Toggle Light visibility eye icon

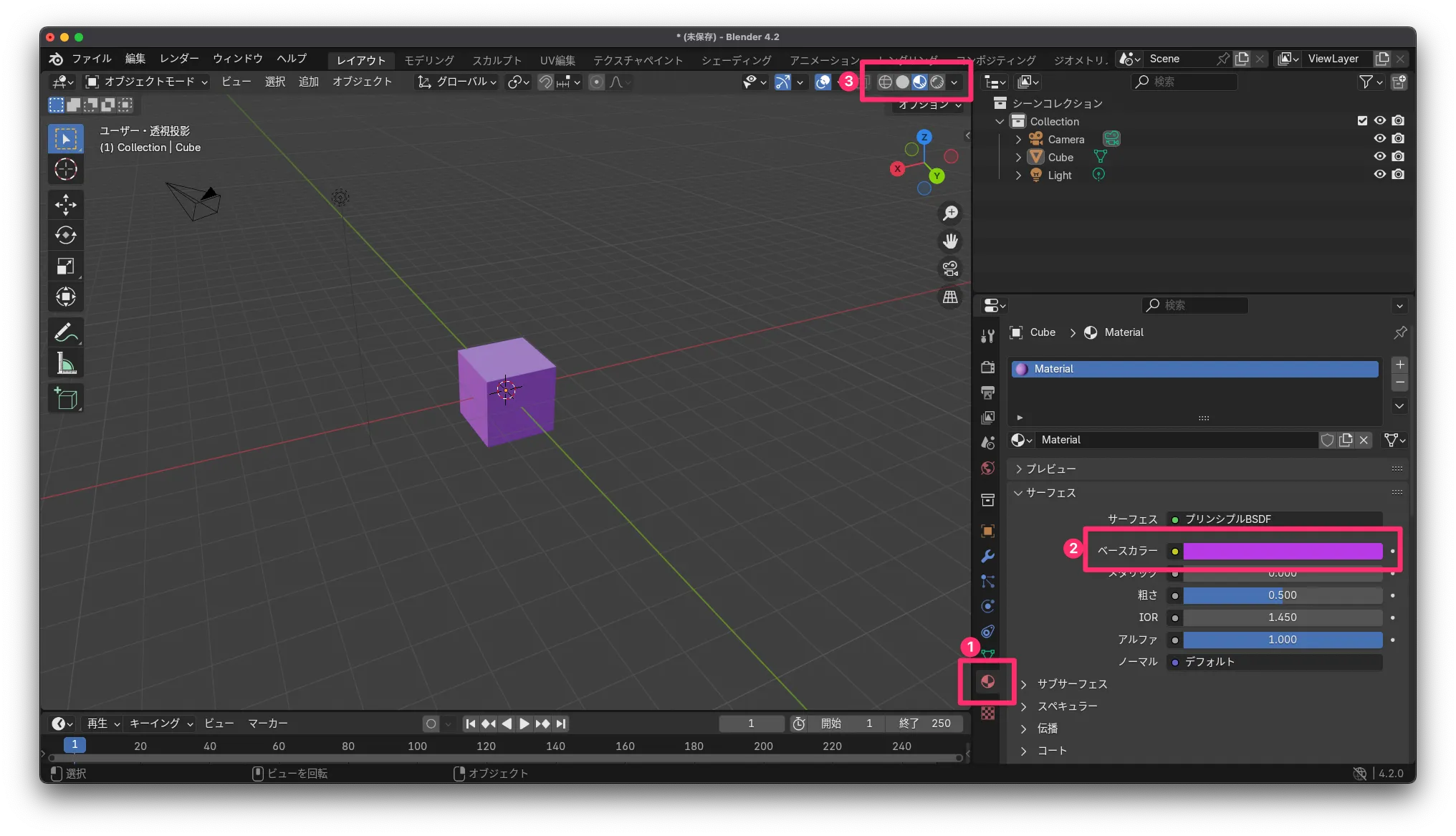[1379, 175]
